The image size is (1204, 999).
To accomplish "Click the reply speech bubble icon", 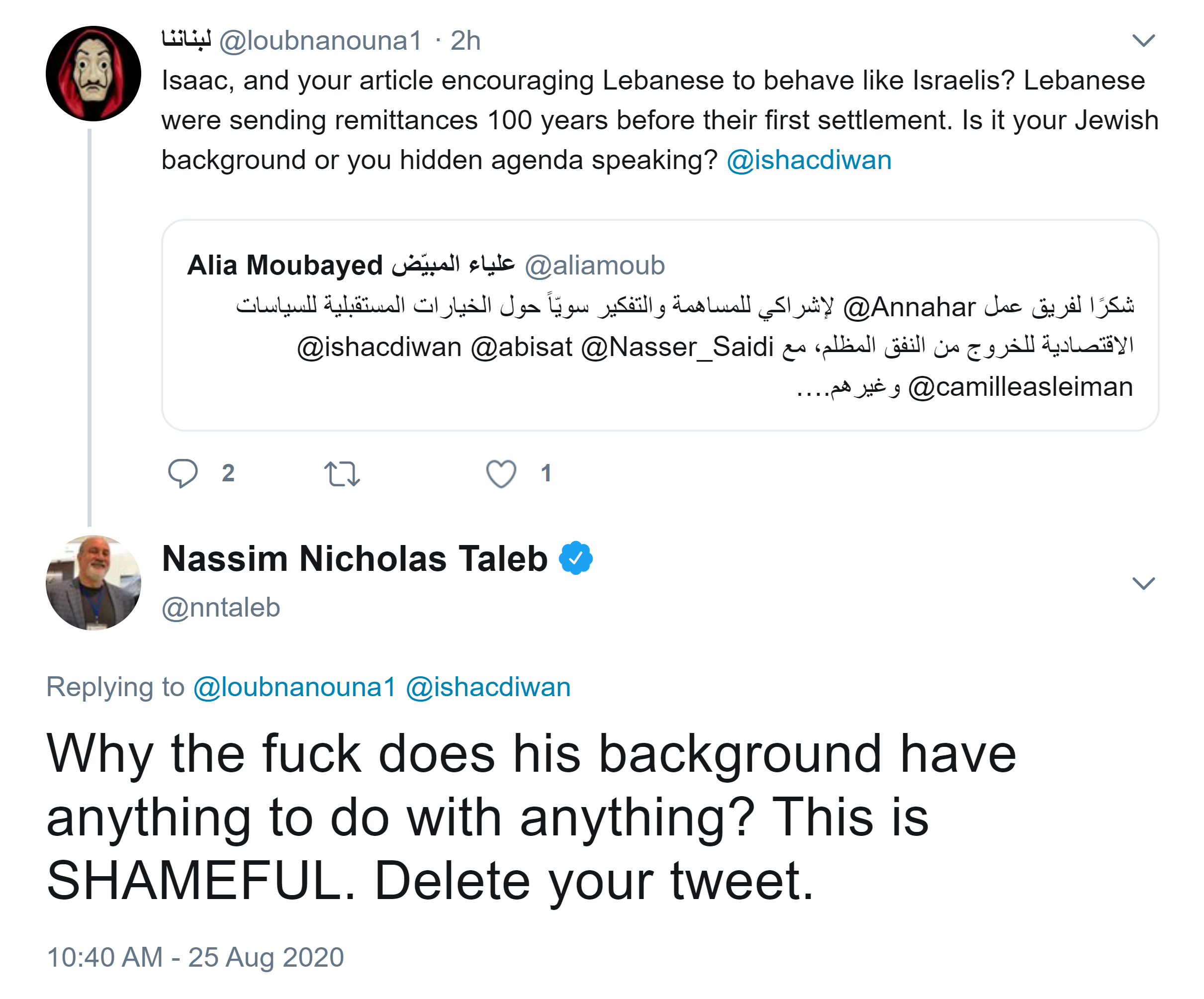I will point(183,473).
